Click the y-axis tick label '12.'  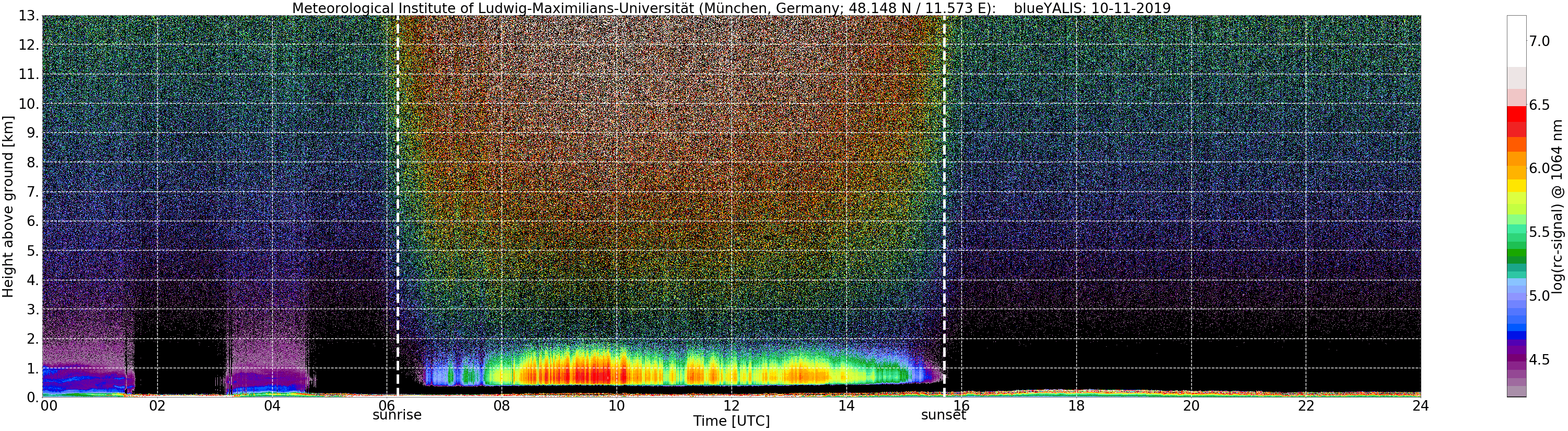click(29, 45)
